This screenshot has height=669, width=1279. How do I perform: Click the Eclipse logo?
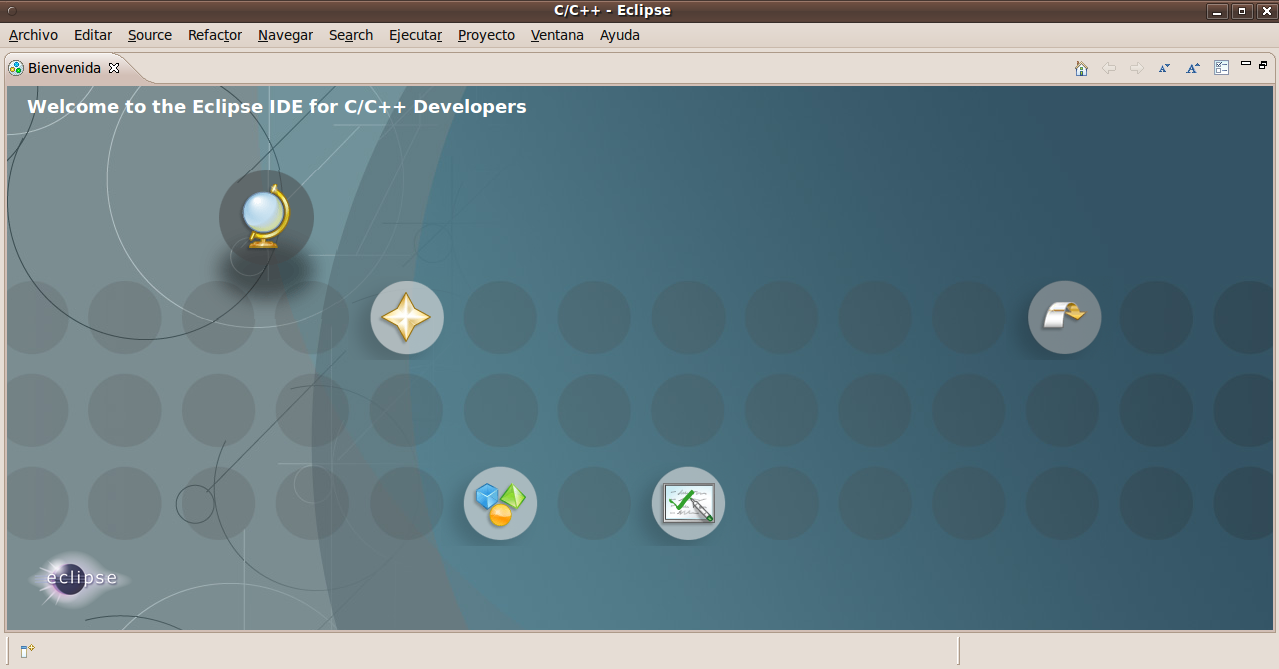[80, 579]
